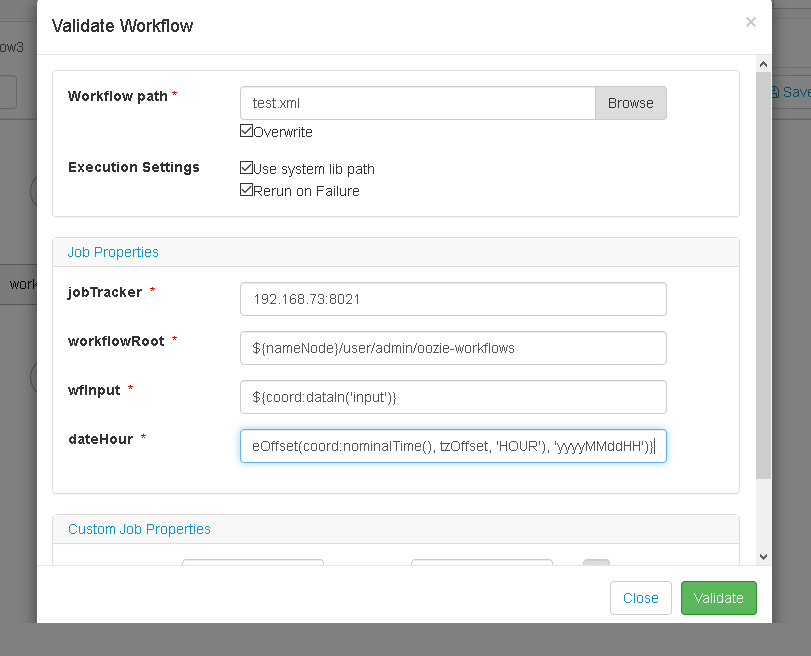Click the Save link behind the dialog
Screen dimensions: 811x656
(796, 91)
